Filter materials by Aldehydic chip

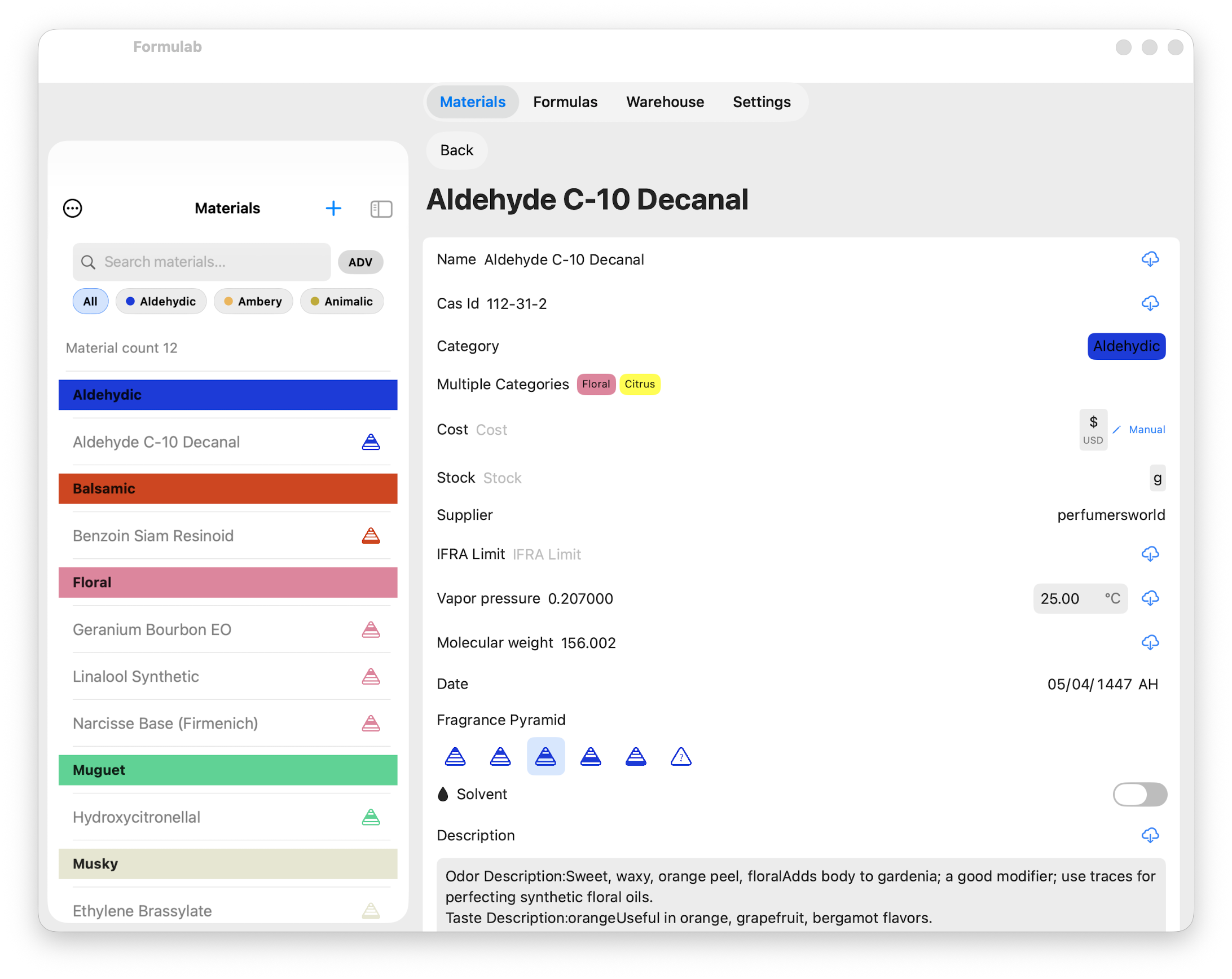click(x=161, y=302)
